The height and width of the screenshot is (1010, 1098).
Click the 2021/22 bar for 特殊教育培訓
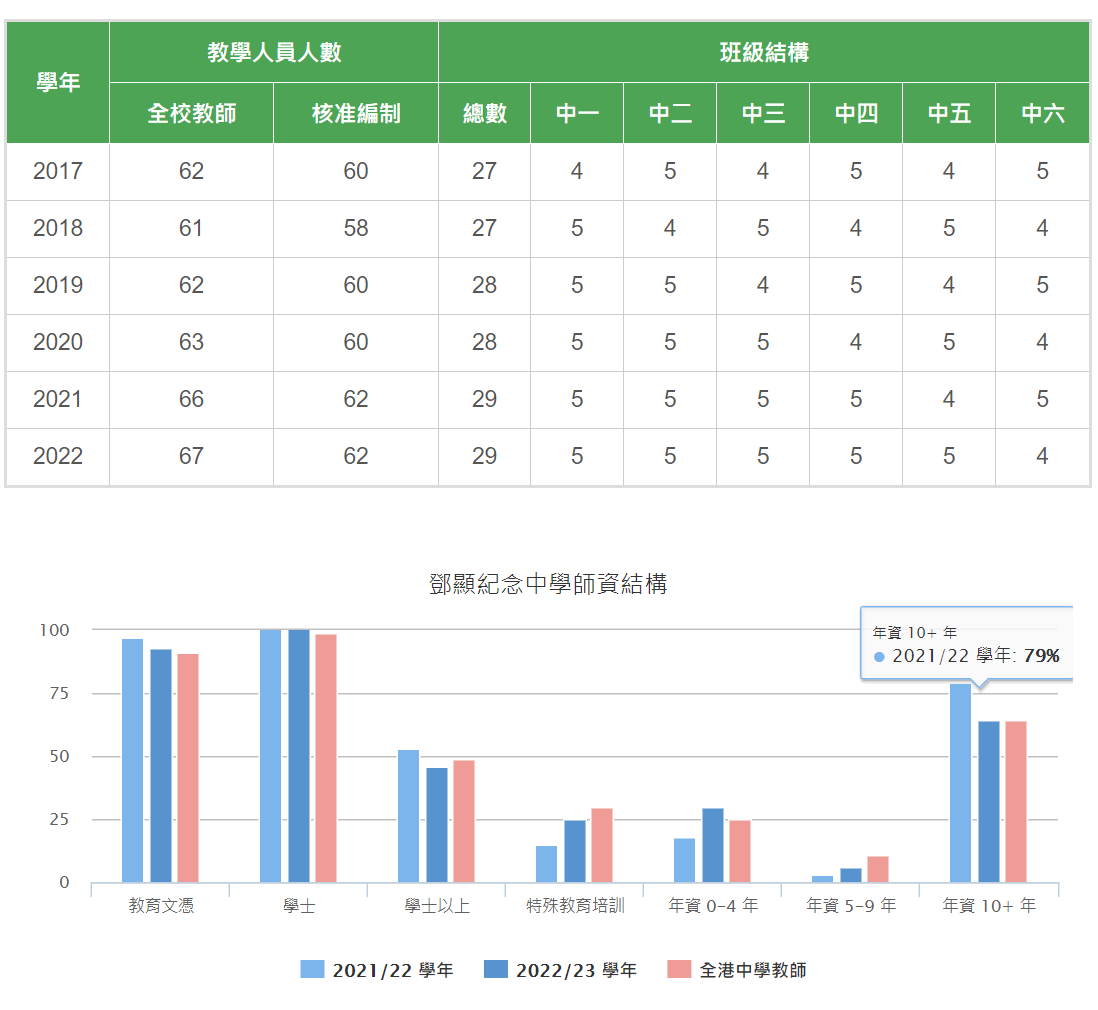point(546,864)
